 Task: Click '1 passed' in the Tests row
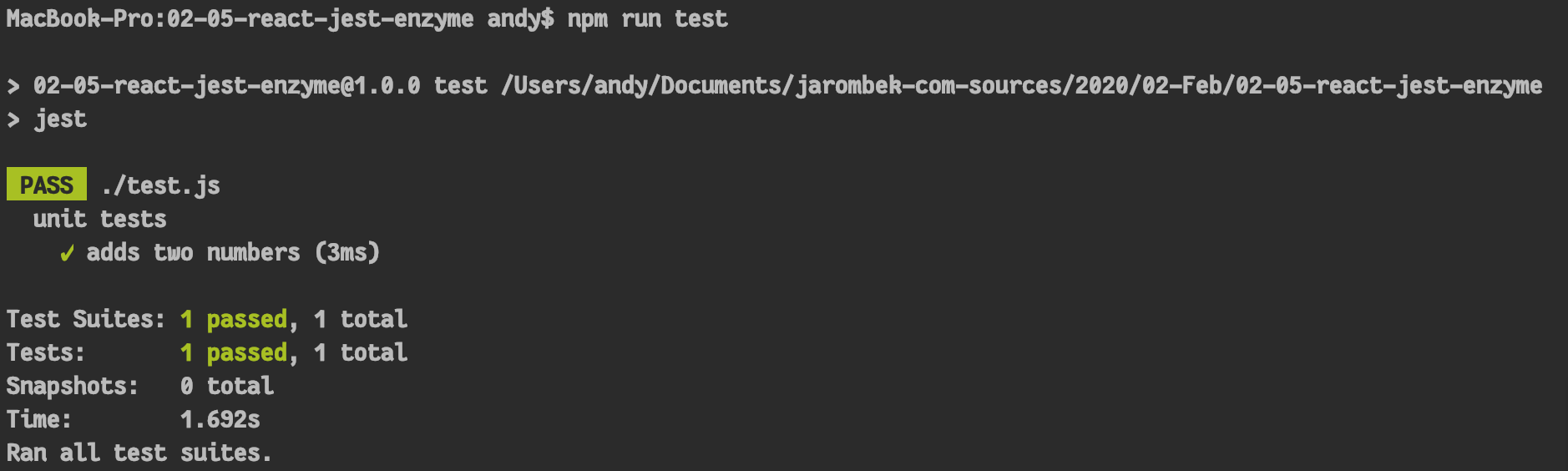234,352
